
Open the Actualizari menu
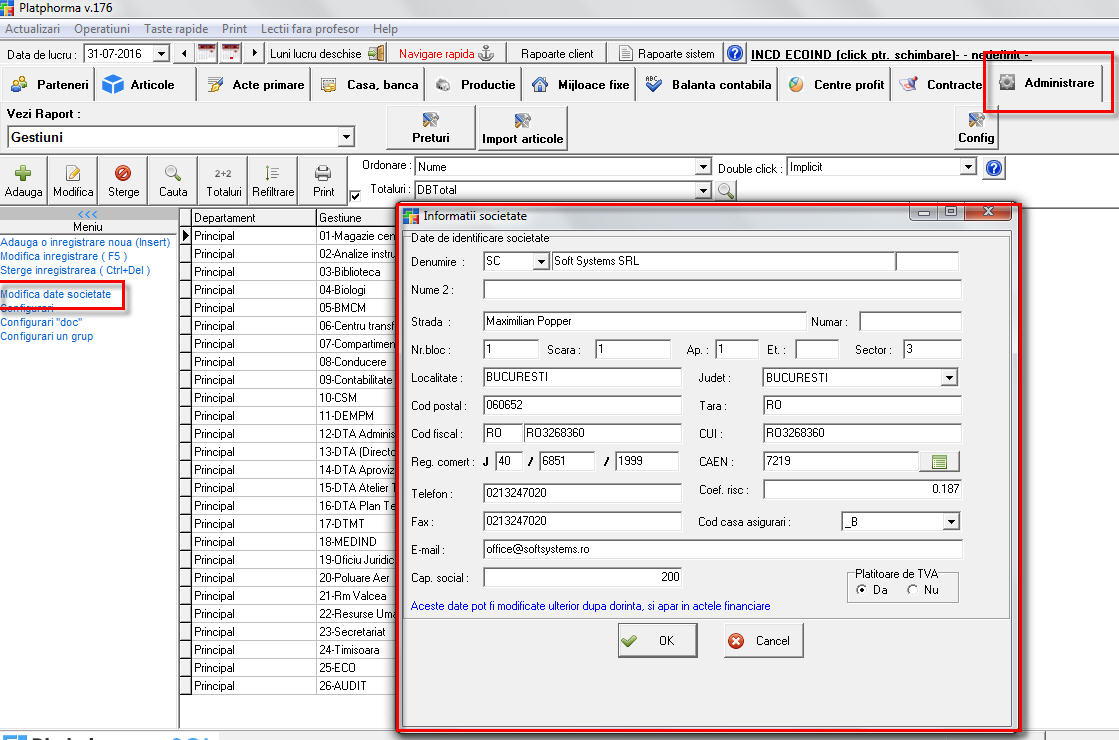[x=32, y=29]
